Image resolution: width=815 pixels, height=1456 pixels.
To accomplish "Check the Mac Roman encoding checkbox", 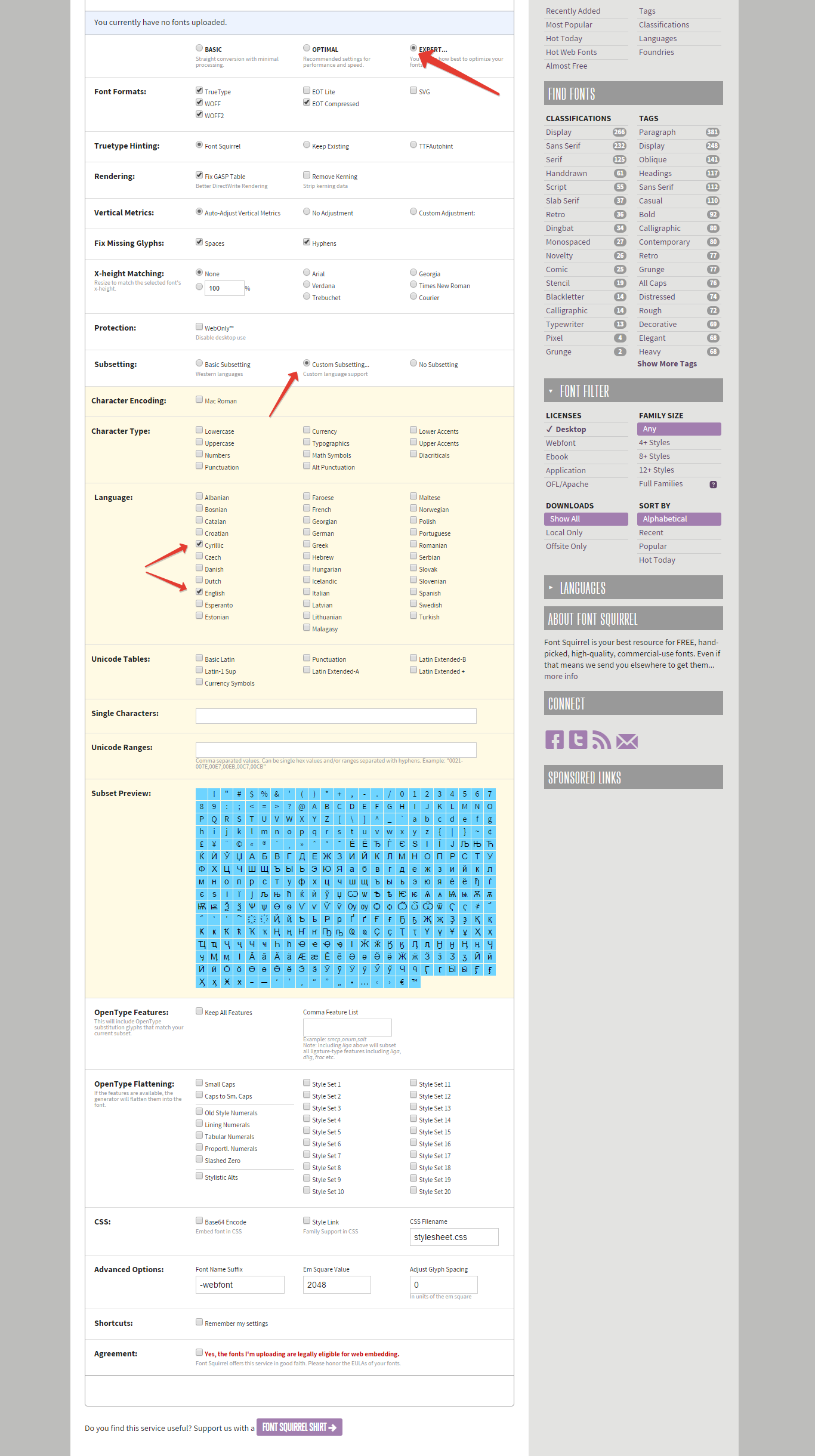I will click(199, 399).
